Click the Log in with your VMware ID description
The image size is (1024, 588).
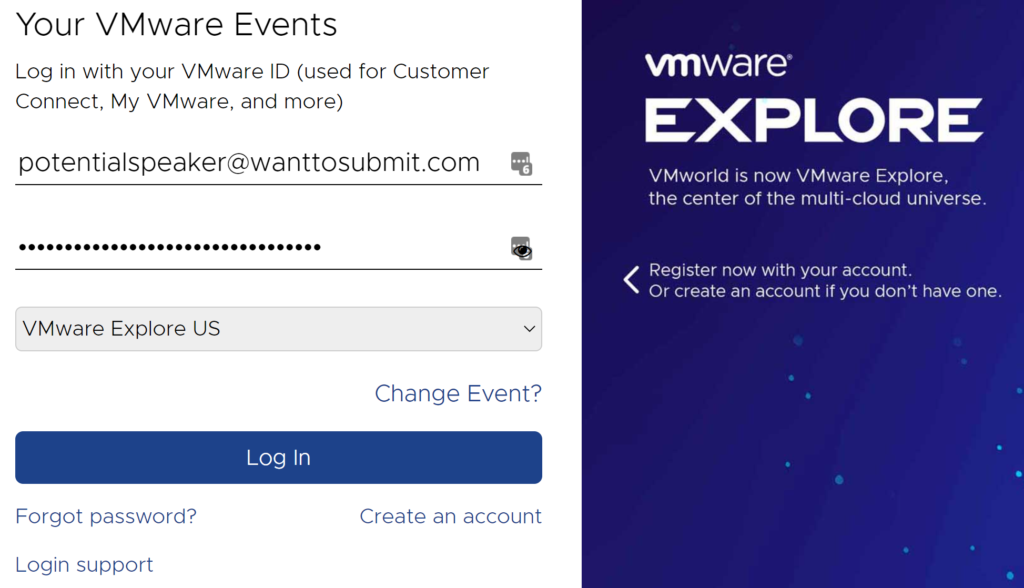point(252,86)
